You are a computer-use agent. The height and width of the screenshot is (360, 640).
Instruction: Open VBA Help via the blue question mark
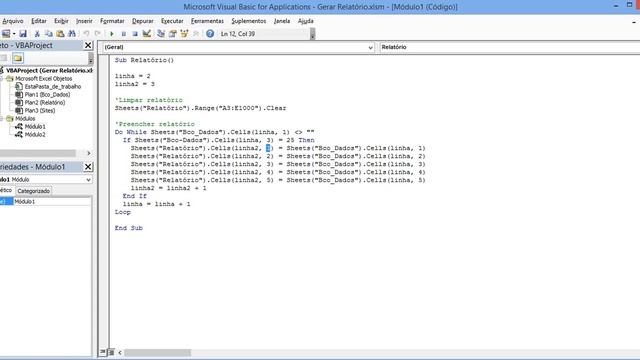click(x=210, y=34)
